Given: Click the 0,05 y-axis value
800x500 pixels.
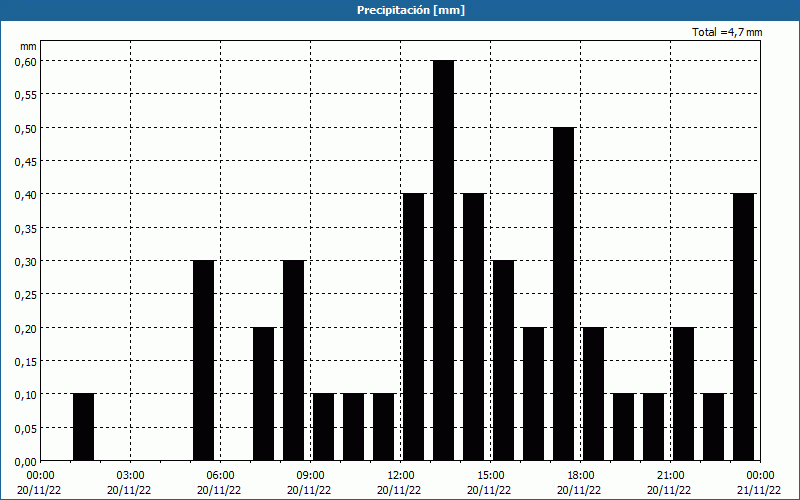Looking at the screenshot, I should [26, 428].
